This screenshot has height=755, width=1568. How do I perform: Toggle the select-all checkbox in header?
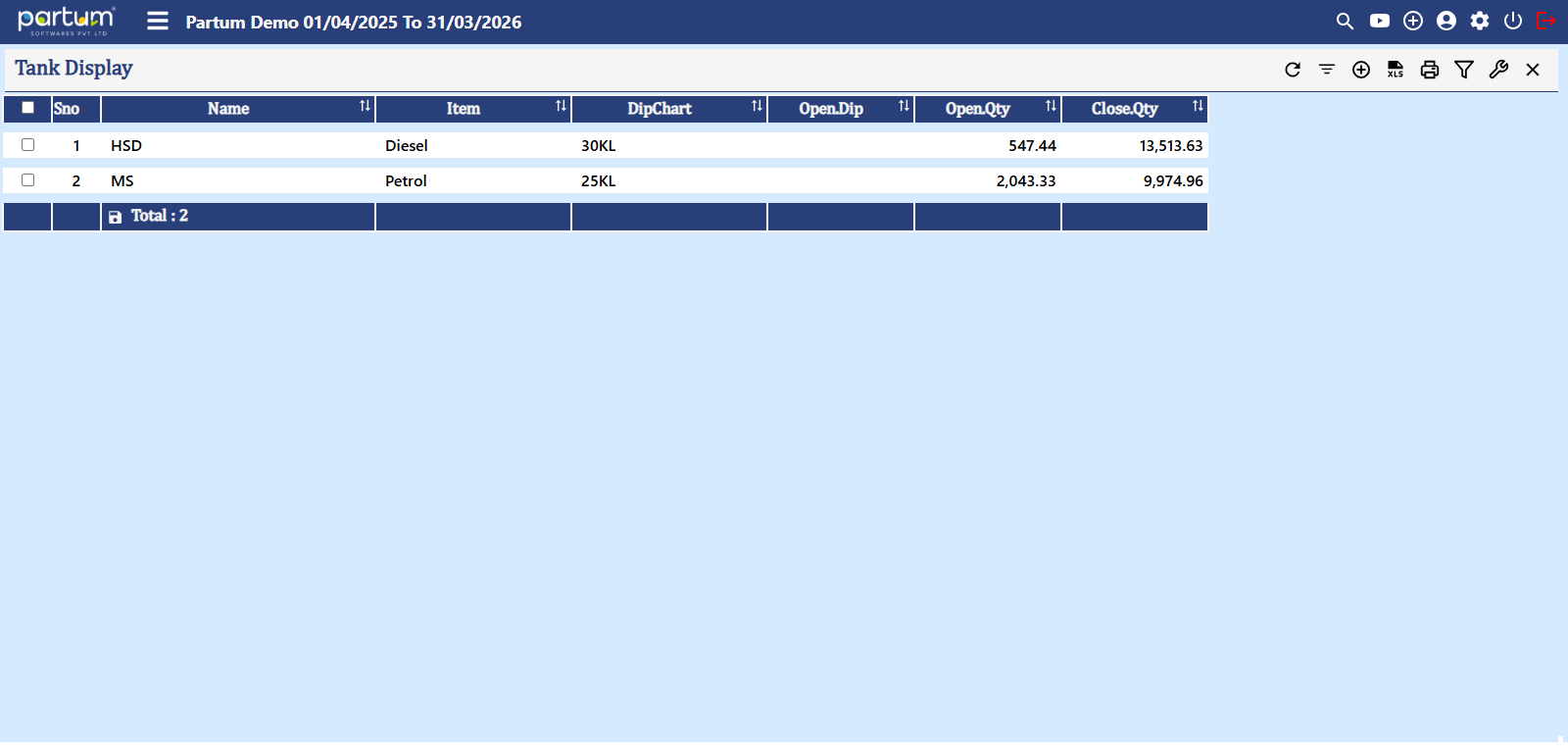[x=27, y=108]
